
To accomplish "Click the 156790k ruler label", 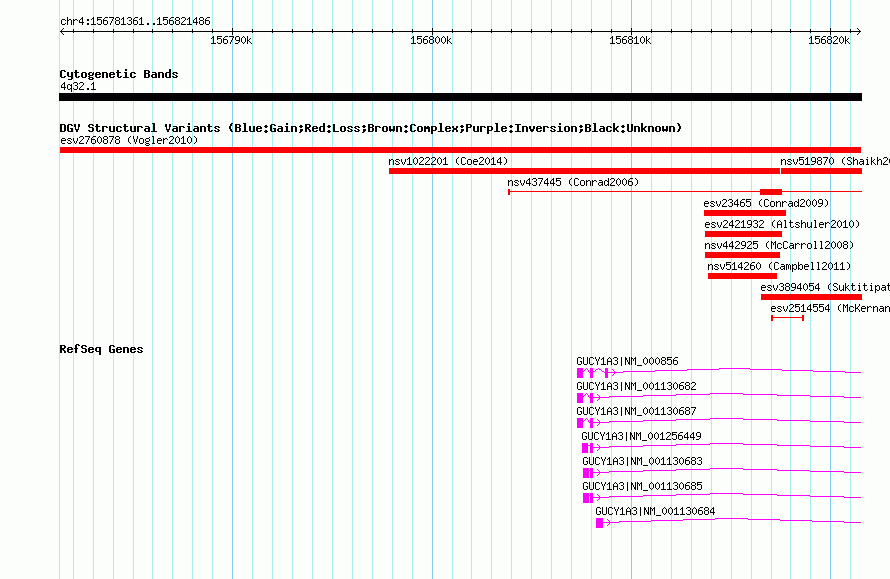I will coord(231,40).
